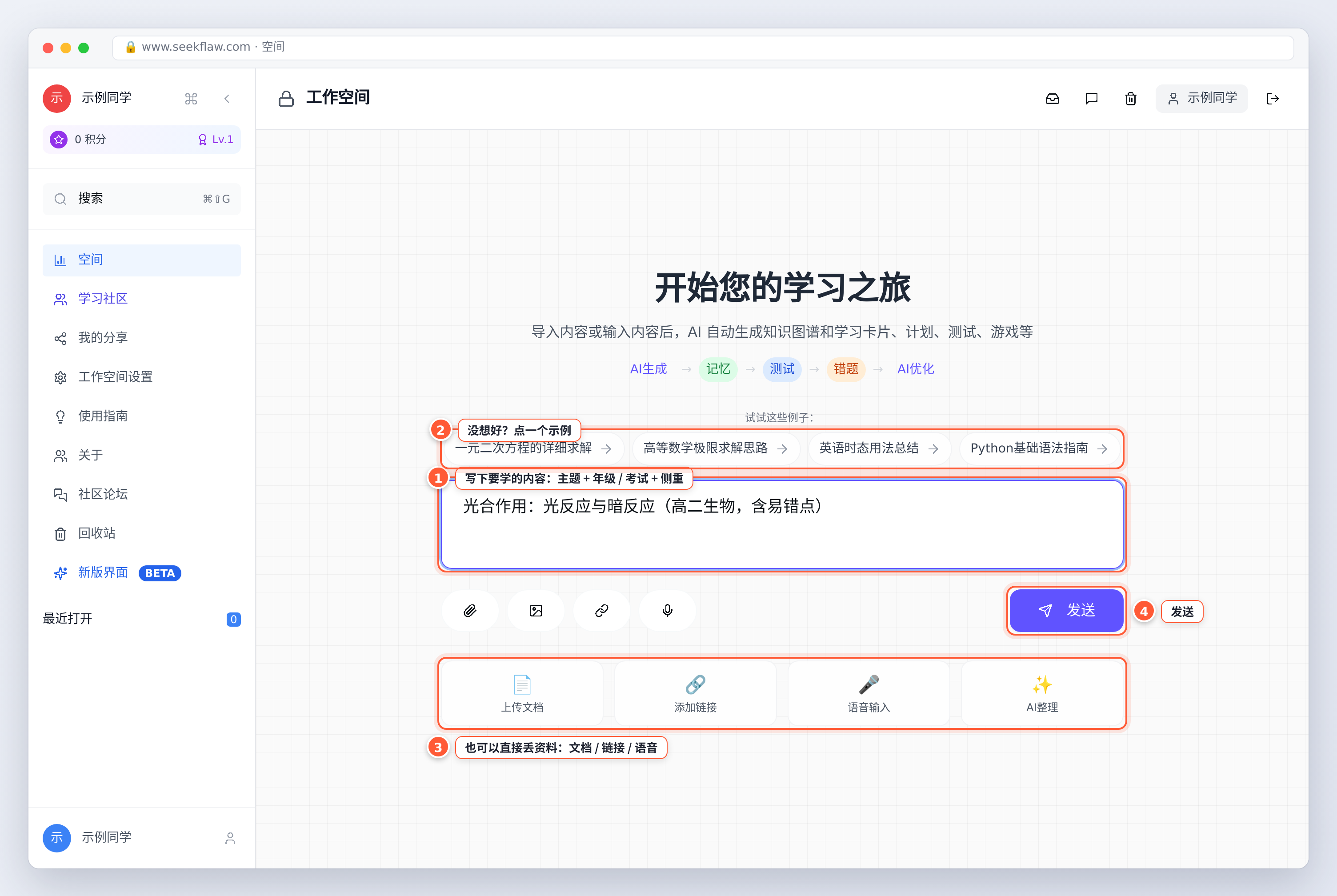
Task: Click the 最近打开 count badge
Action: click(x=233, y=620)
